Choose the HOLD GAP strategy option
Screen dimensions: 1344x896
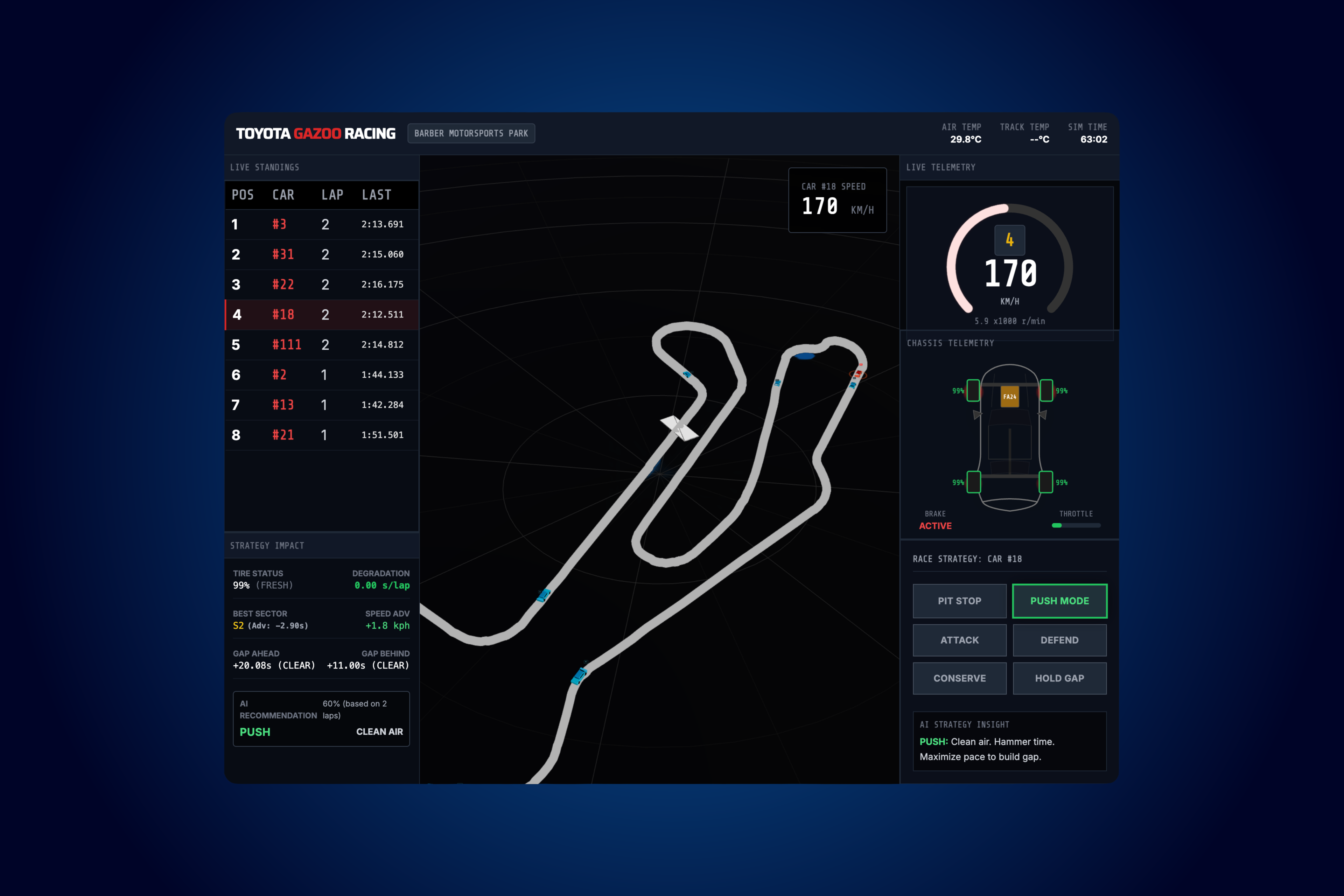1059,678
